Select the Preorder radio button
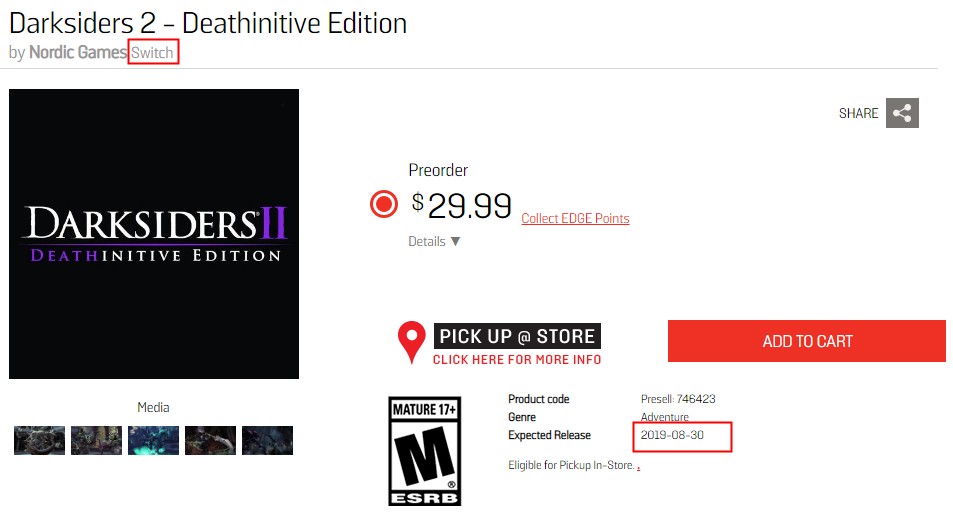Viewport: 953px width, 519px height. (x=384, y=204)
